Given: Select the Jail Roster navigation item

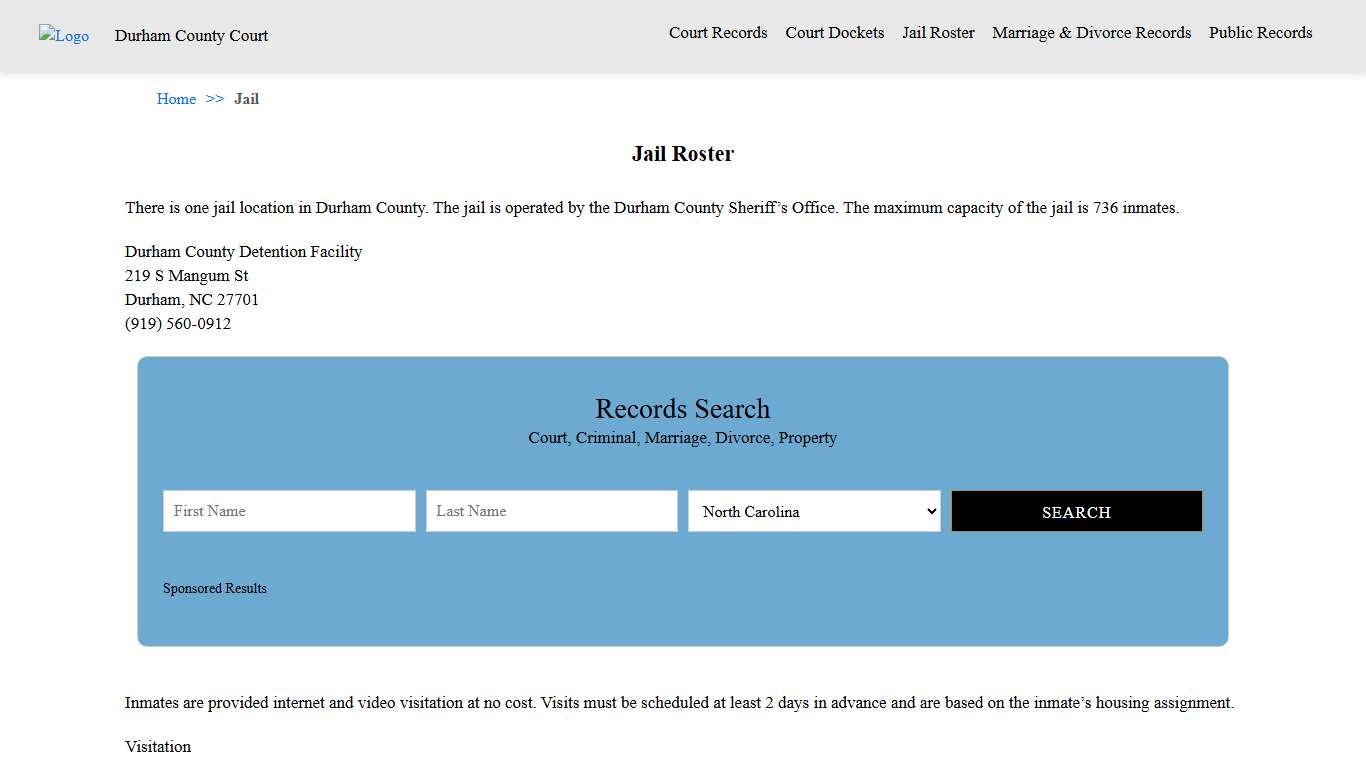Looking at the screenshot, I should coord(938,32).
